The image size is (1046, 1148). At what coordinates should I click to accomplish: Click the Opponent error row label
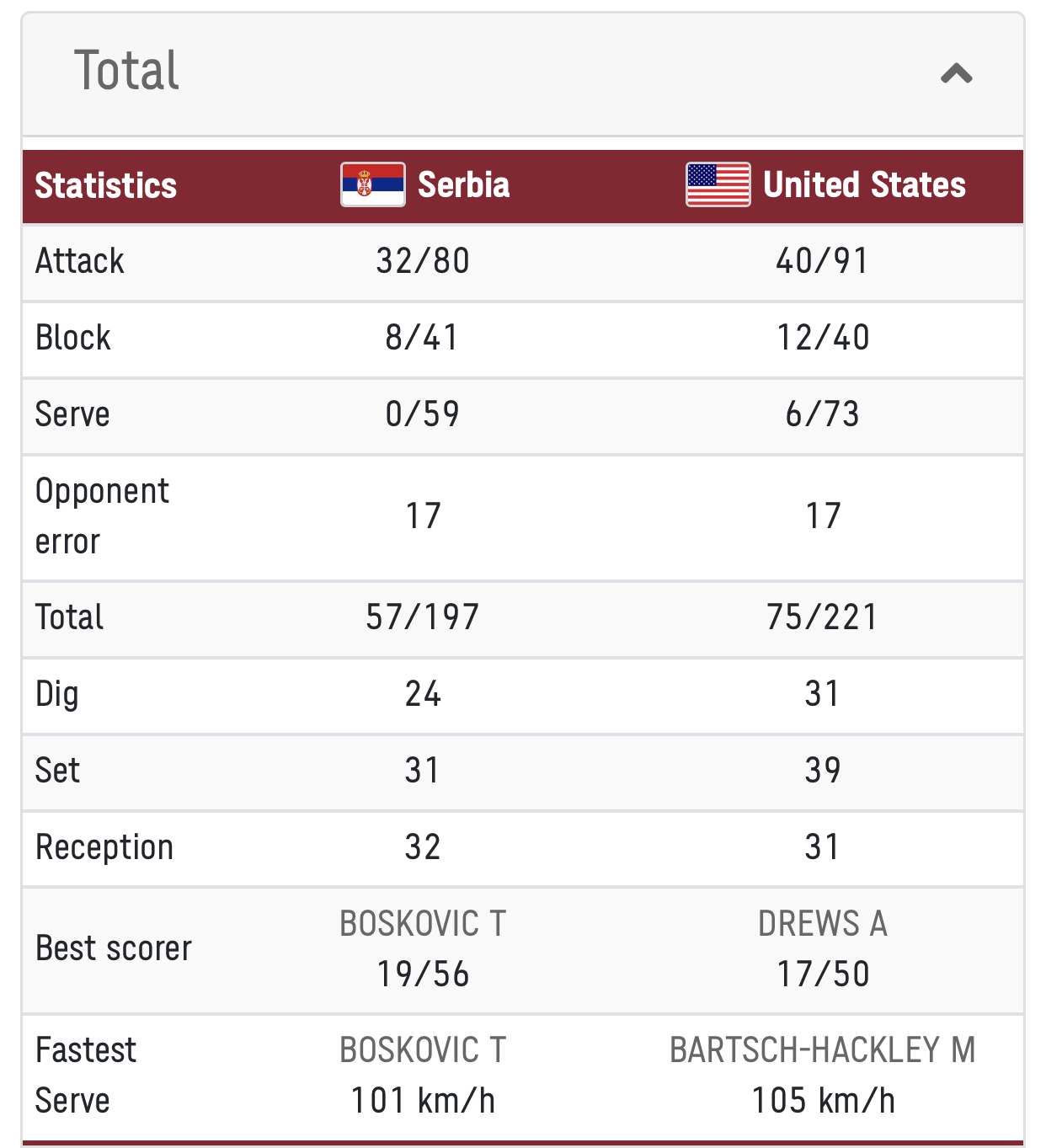point(102,516)
